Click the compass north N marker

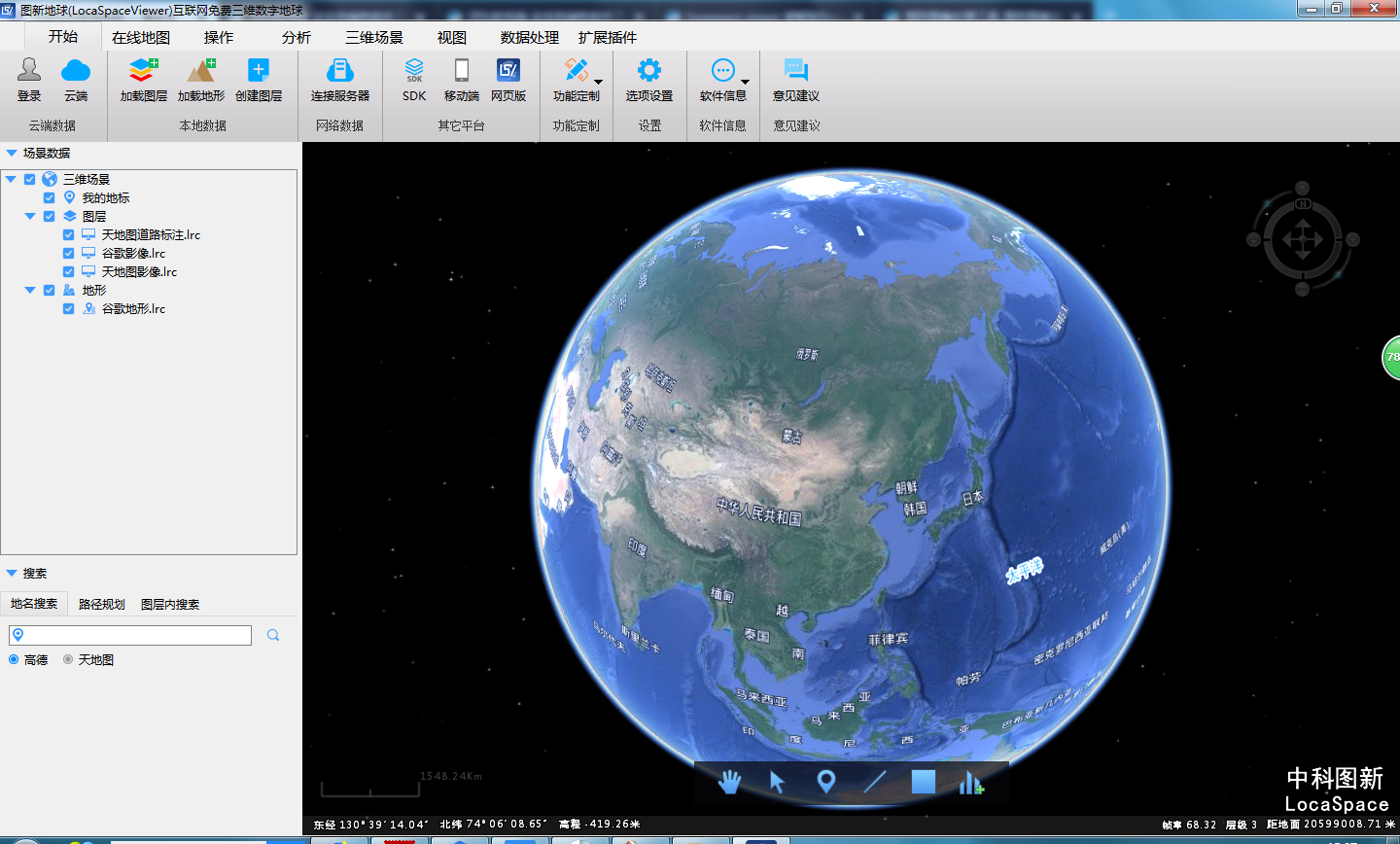(1303, 204)
